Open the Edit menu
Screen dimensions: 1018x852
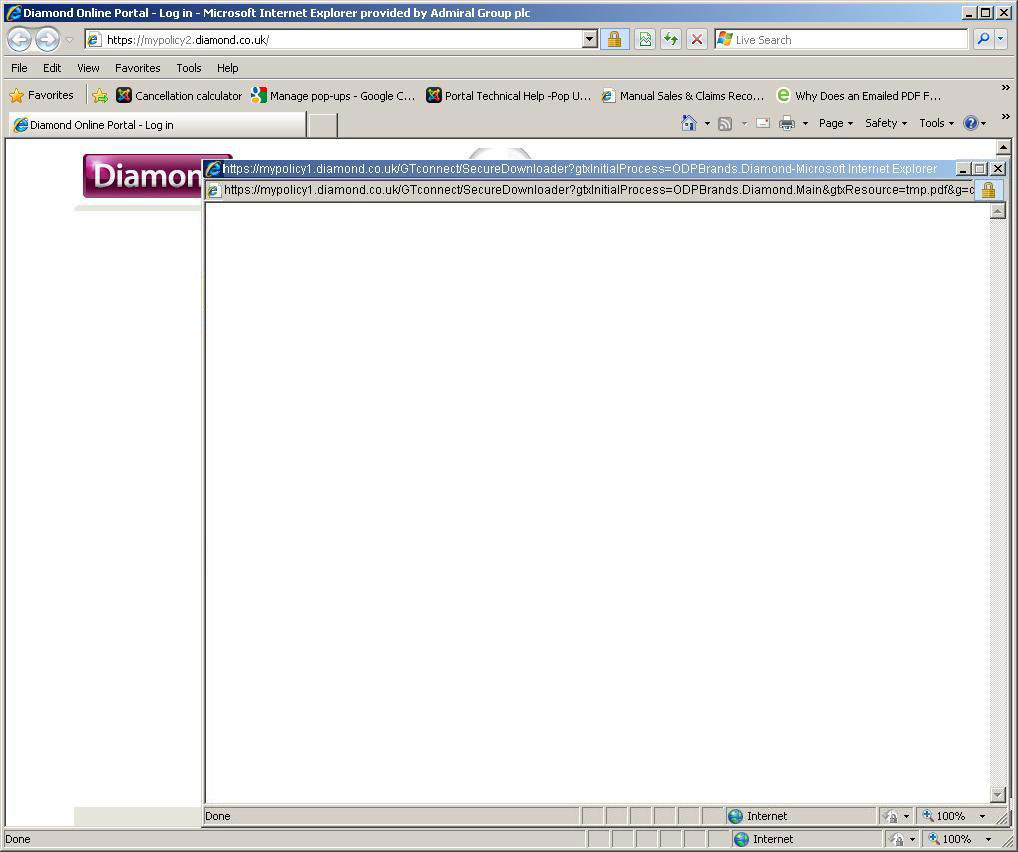pyautogui.click(x=52, y=68)
